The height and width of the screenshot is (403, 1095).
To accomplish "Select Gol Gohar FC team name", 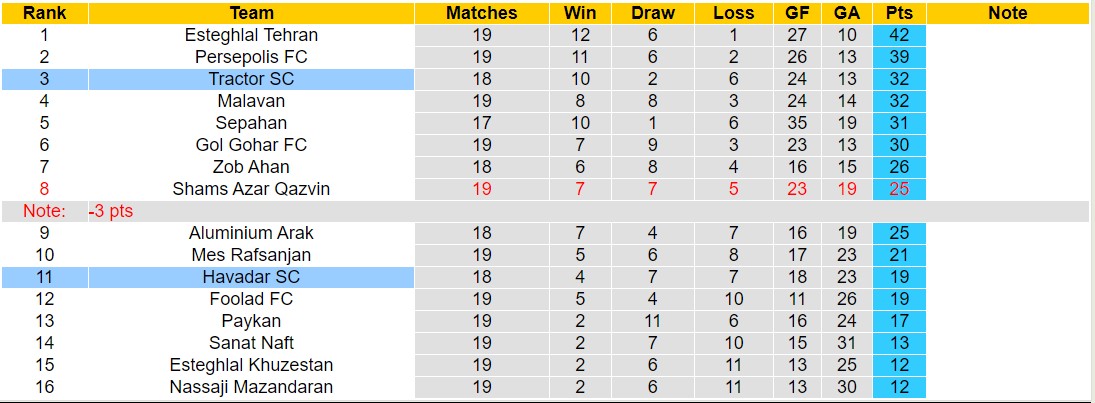I will pyautogui.click(x=251, y=145).
